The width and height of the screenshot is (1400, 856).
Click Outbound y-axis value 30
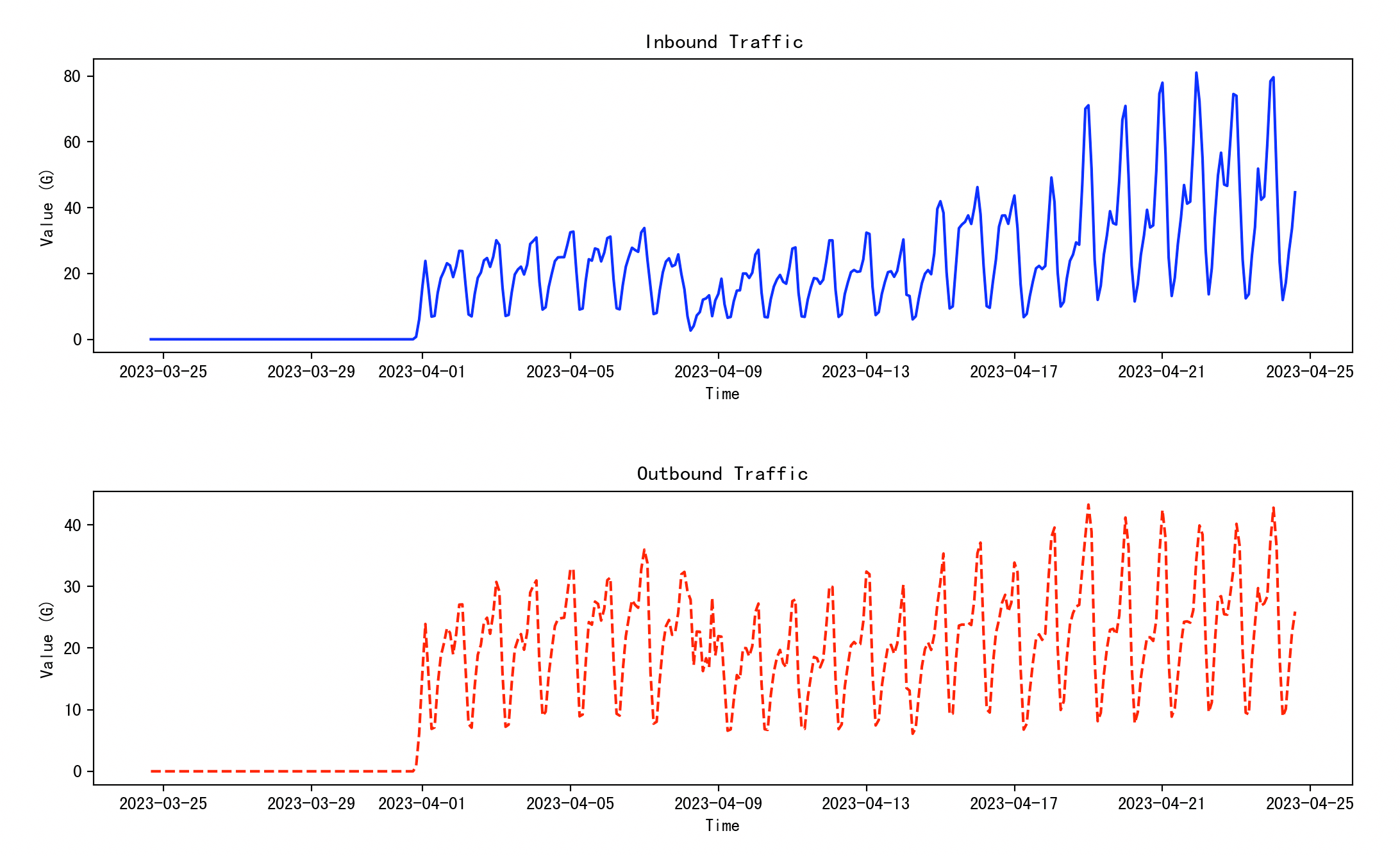coord(72,587)
